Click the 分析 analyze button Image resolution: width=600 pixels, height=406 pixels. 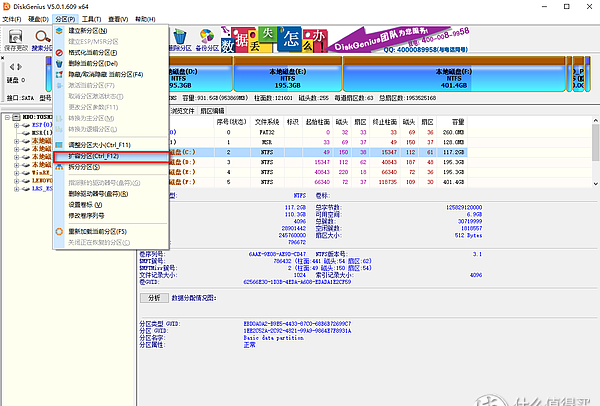click(154, 298)
